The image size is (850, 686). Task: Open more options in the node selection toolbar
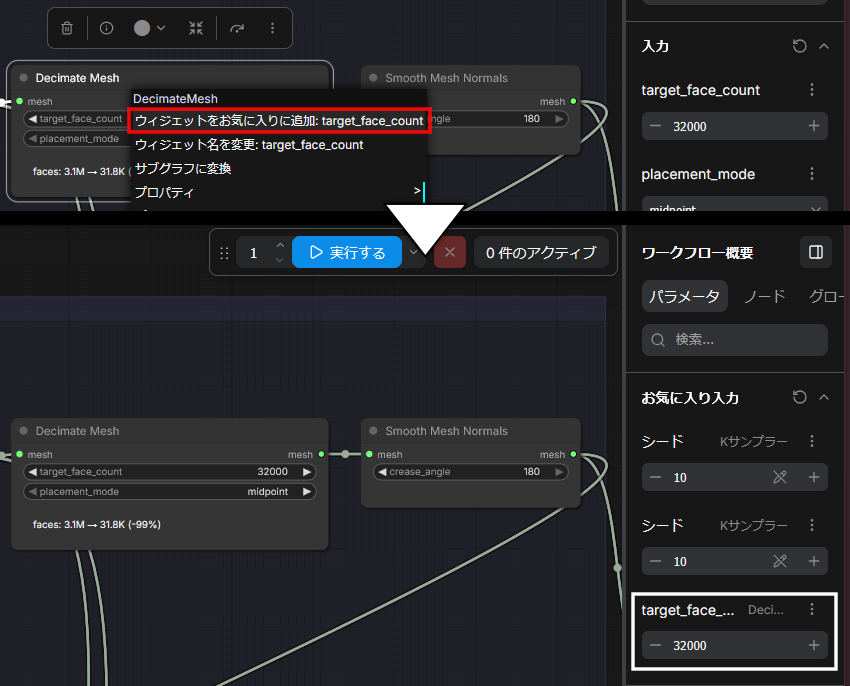pos(272,28)
